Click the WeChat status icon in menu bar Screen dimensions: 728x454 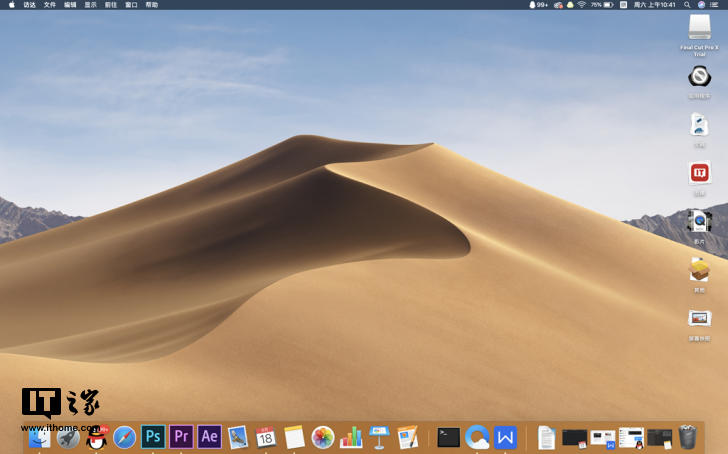tap(558, 5)
